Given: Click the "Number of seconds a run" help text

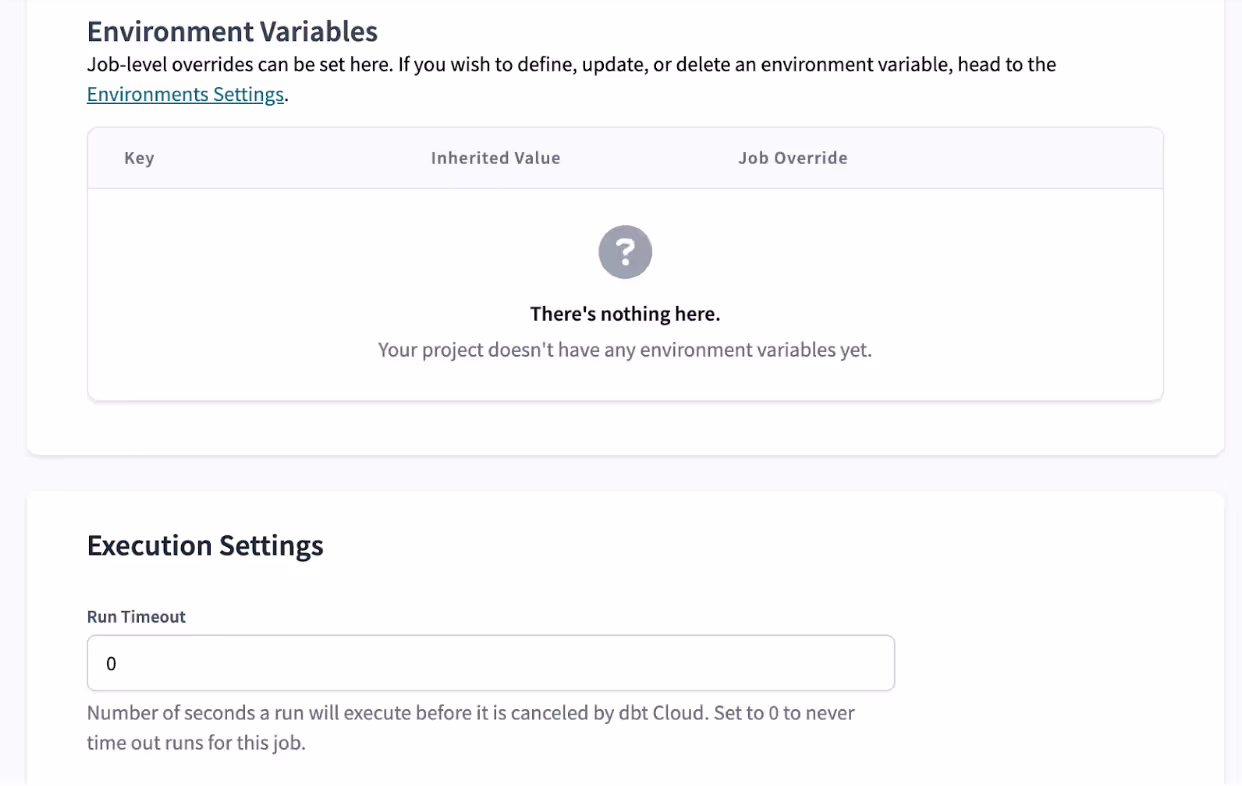Looking at the screenshot, I should (x=471, y=713).
